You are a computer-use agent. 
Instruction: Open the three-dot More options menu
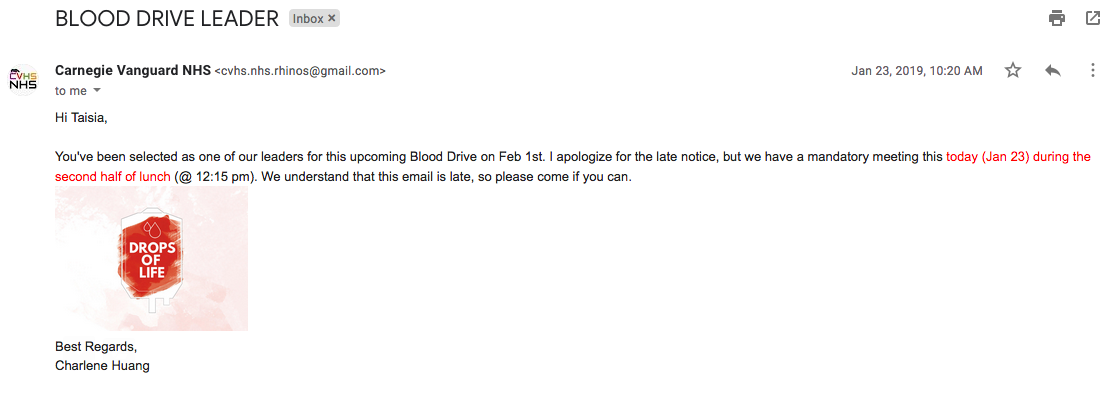tap(1092, 71)
